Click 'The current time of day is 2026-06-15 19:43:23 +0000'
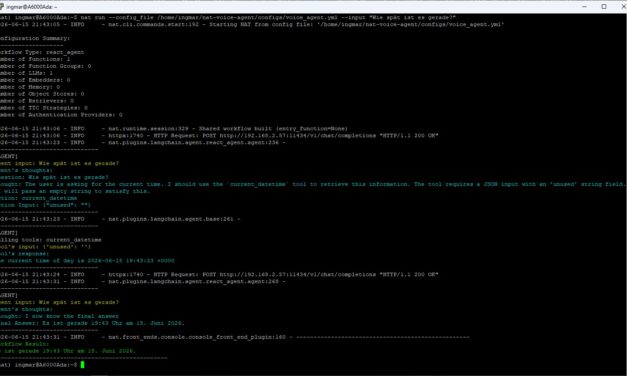This screenshot has width=627, height=376. [x=88, y=261]
